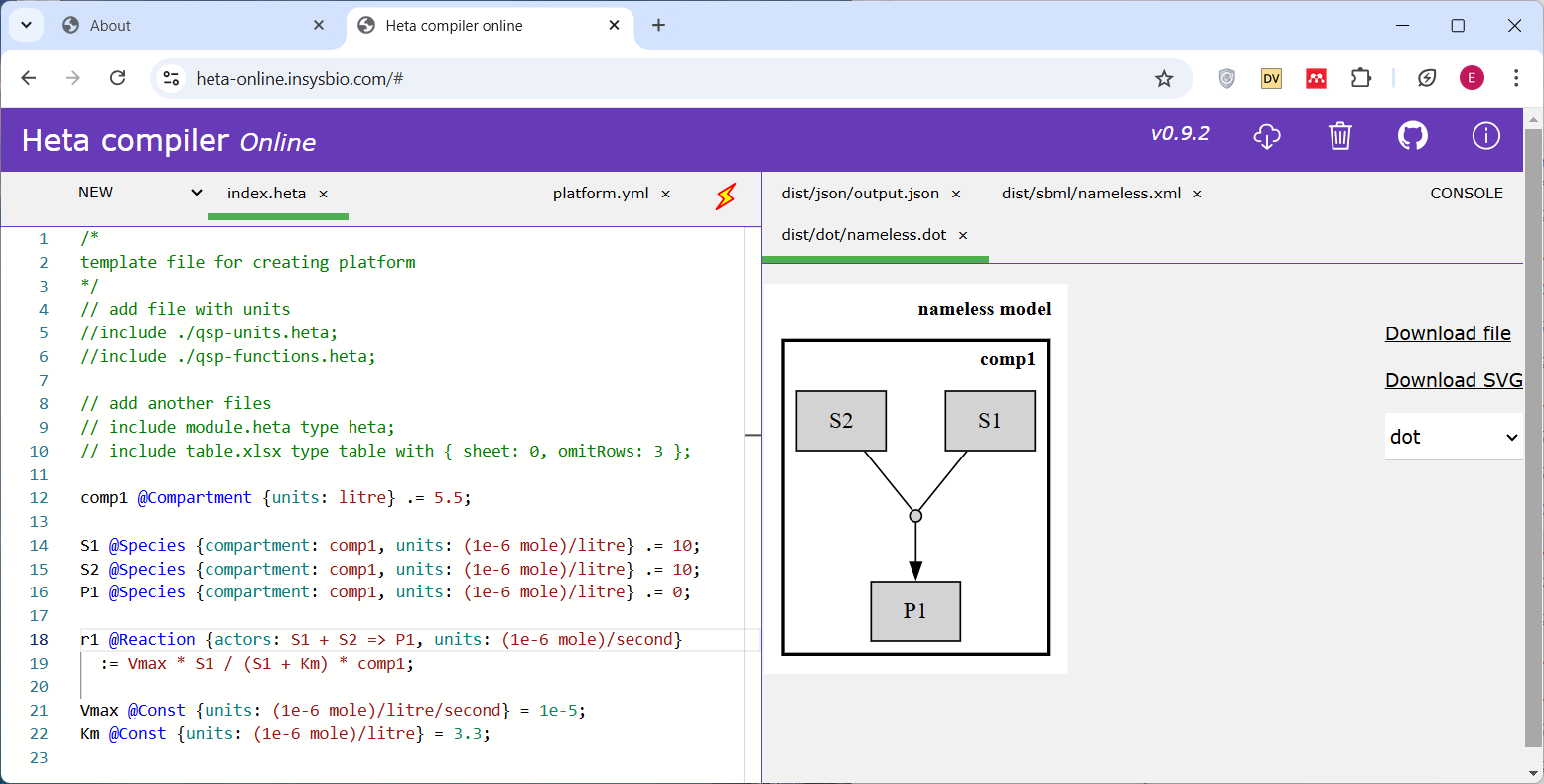Screen dimensions: 1544x784
Task: Close the dist/json/output.json tab
Action: (x=956, y=195)
